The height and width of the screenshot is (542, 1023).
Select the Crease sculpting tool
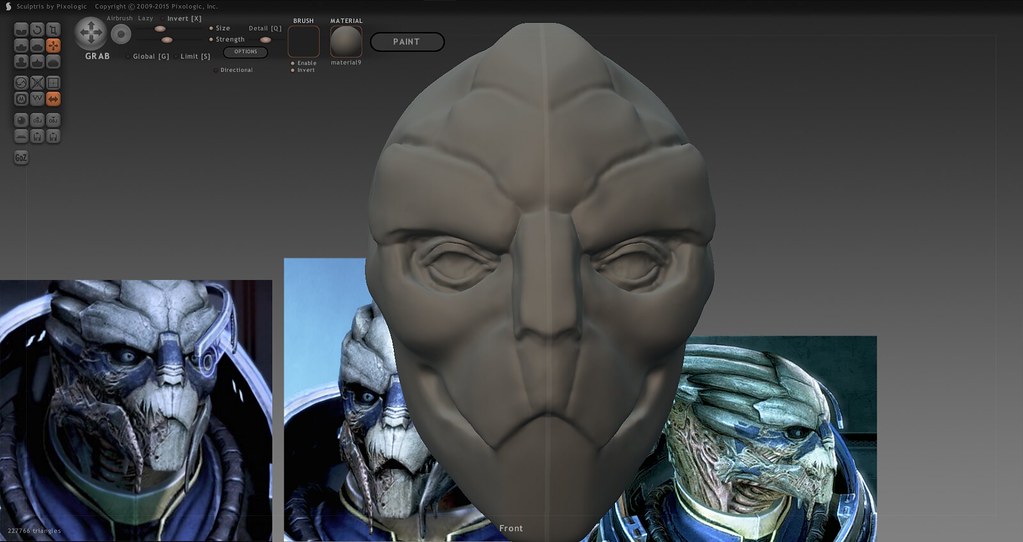pyautogui.click(x=21, y=29)
